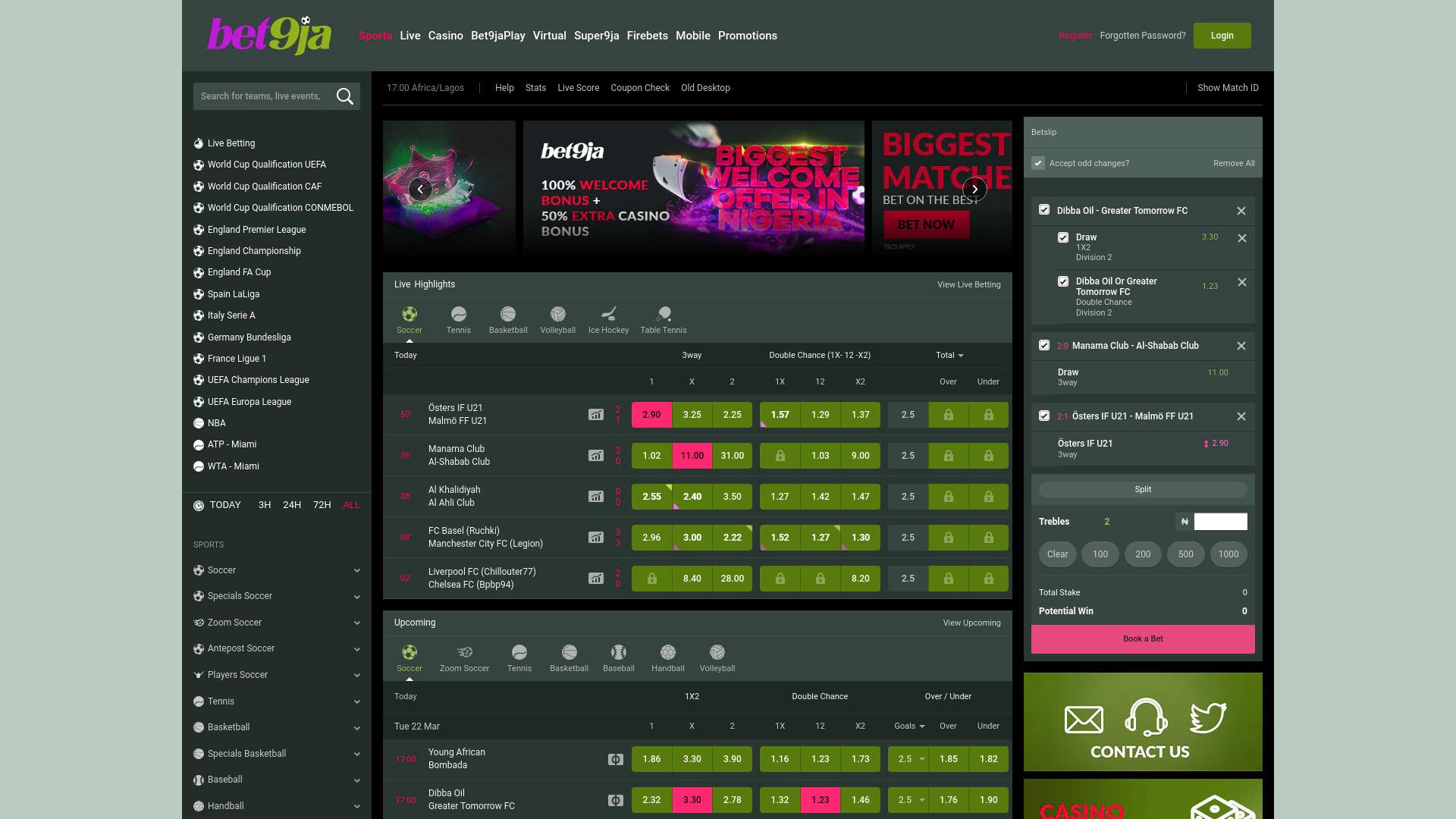Click the search magnifier icon
This screenshot has width=1456, height=819.
tap(345, 96)
